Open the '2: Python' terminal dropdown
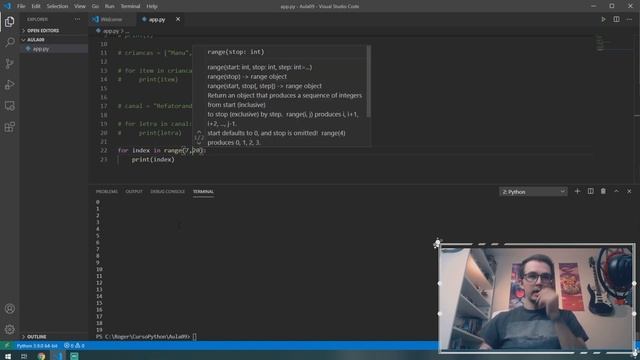The image size is (640, 360). click(x=533, y=192)
